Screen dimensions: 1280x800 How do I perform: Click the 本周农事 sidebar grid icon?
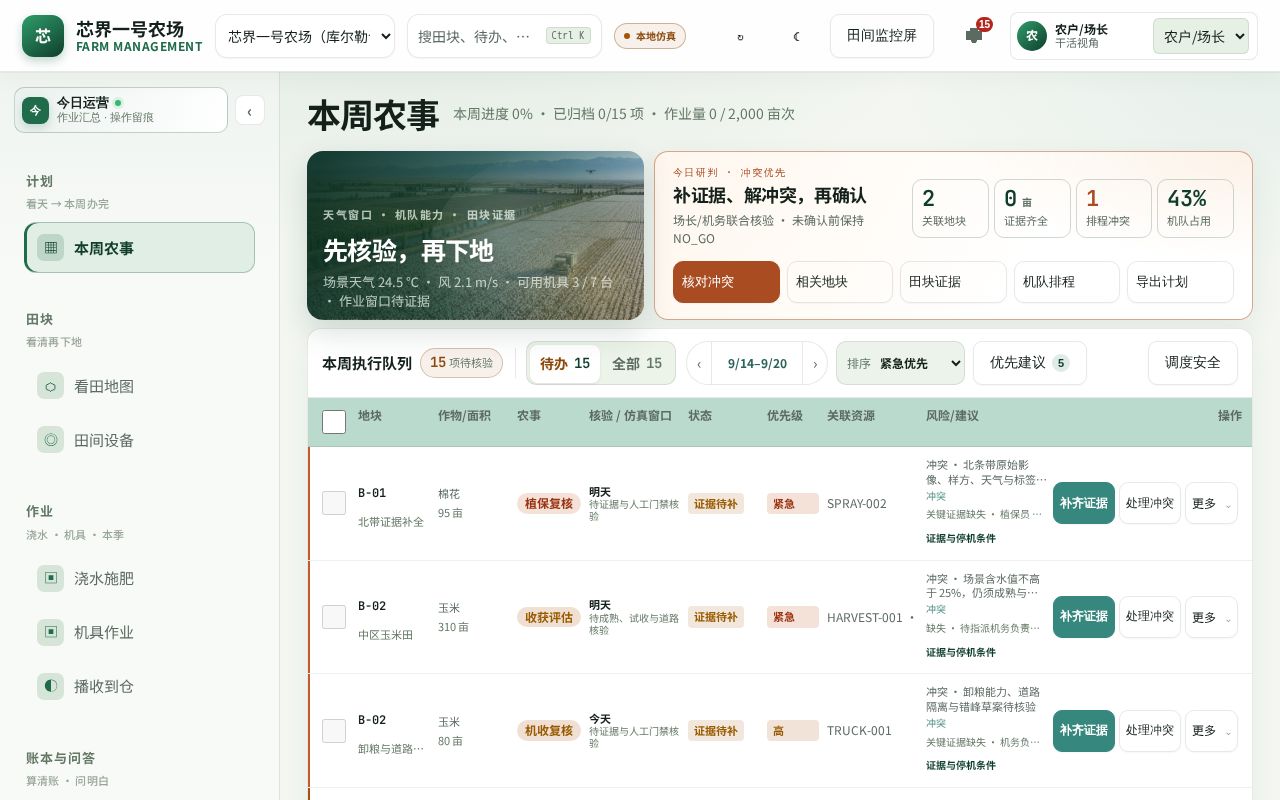point(51,247)
